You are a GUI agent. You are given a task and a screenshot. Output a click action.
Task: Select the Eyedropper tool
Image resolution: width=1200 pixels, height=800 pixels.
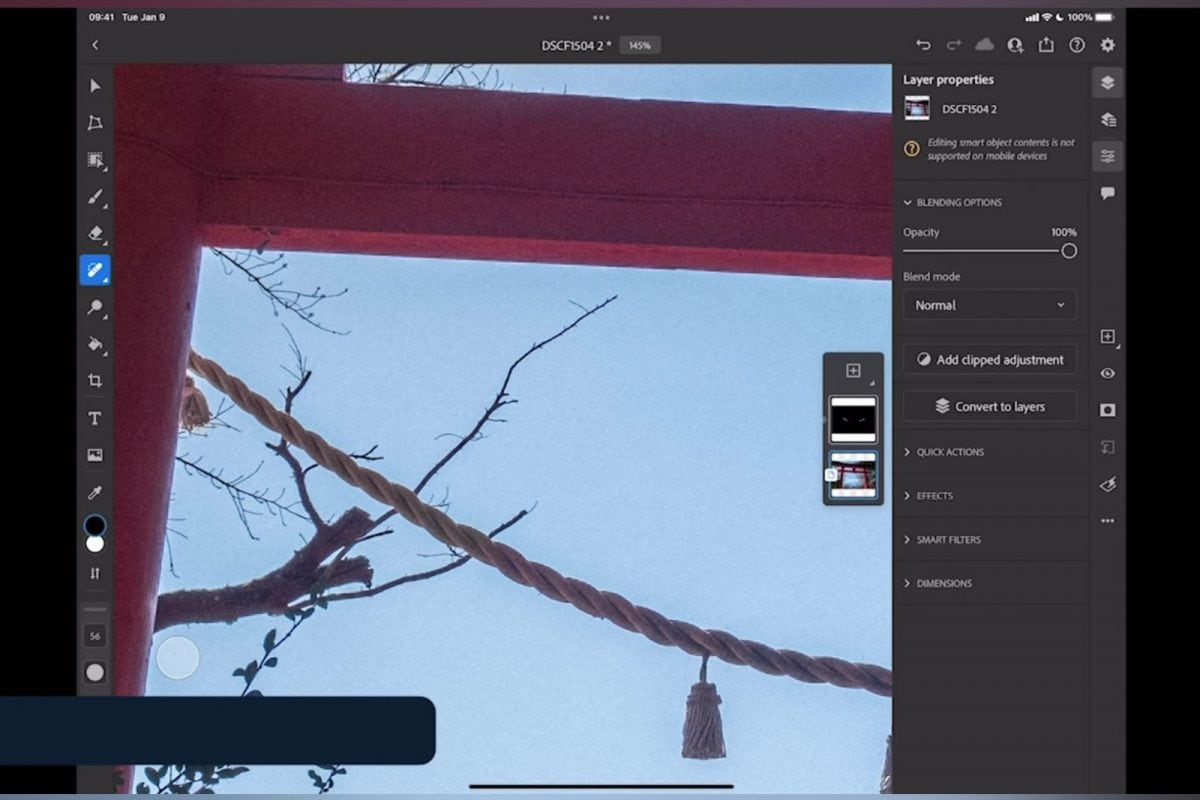point(95,492)
